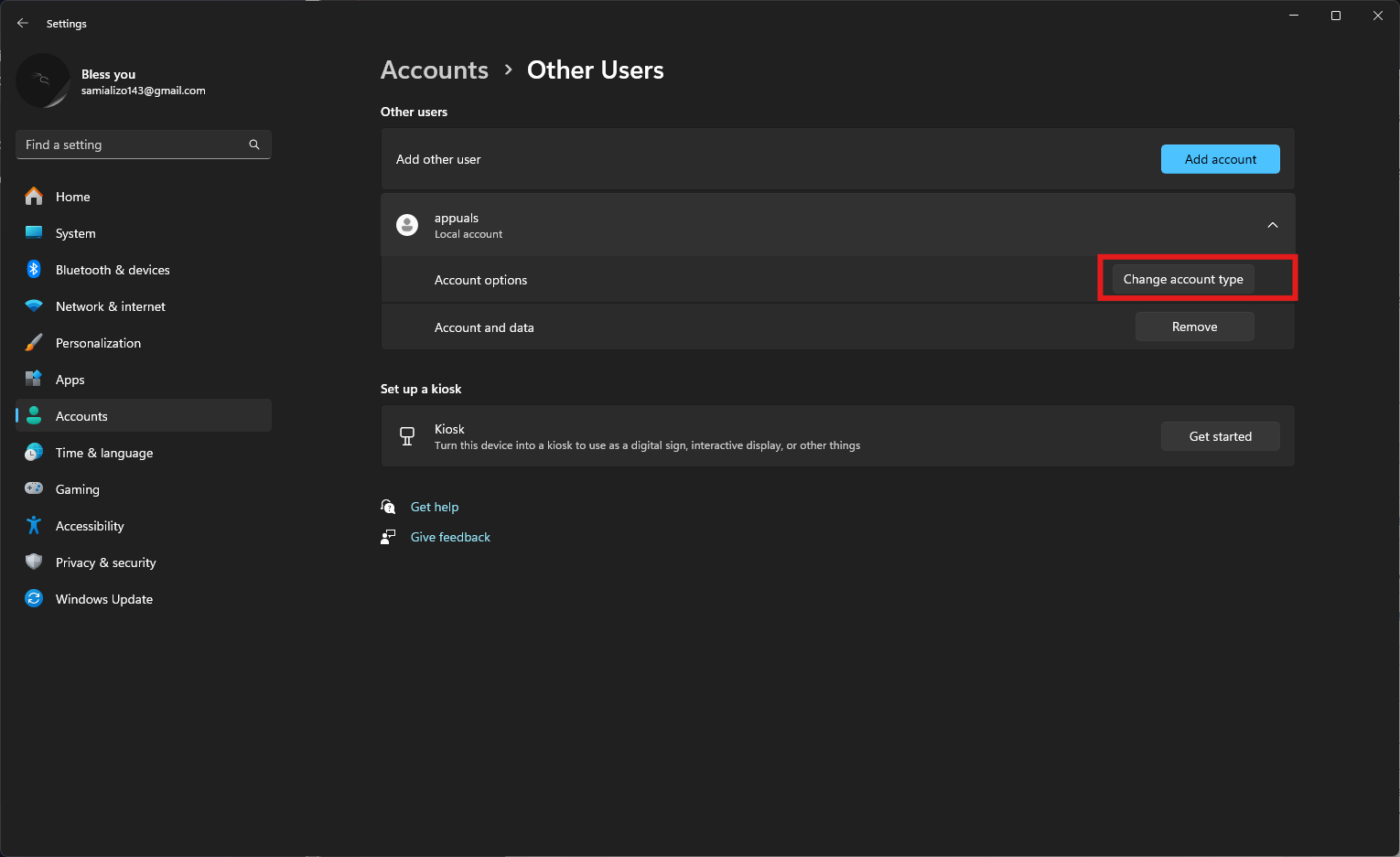Open the System settings page
Screen dimensions: 1400x857
(75, 233)
